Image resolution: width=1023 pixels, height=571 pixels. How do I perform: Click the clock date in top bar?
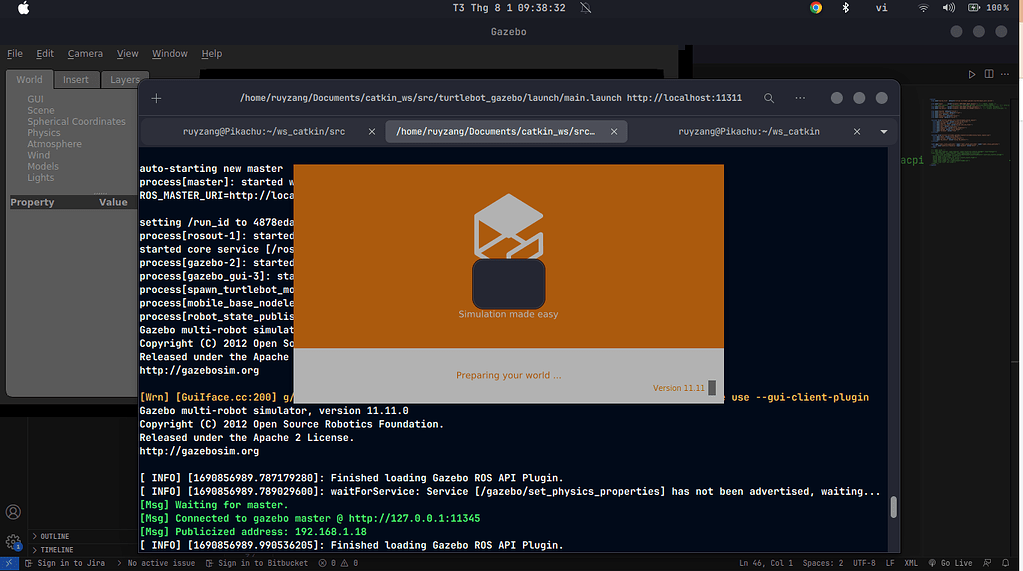click(x=509, y=8)
